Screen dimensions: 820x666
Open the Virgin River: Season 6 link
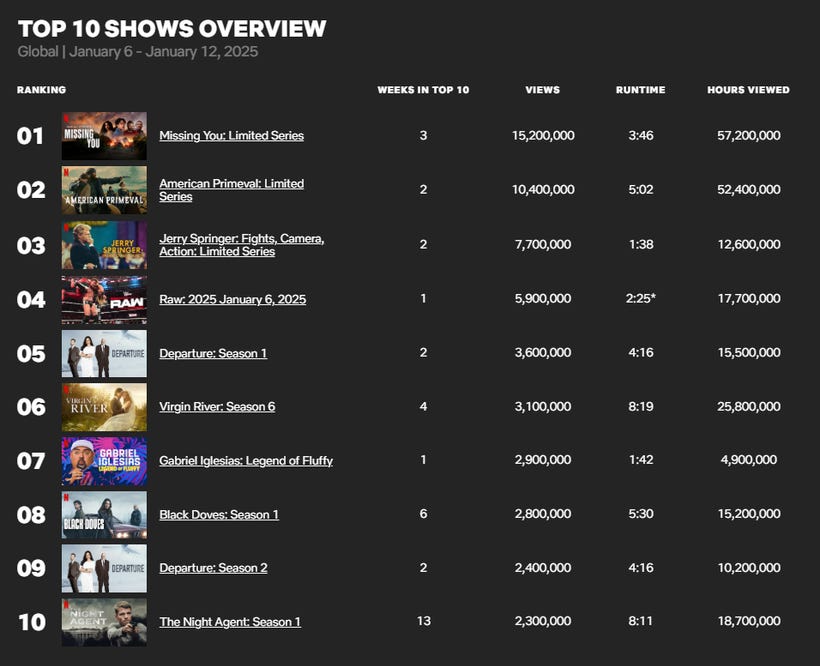(217, 407)
